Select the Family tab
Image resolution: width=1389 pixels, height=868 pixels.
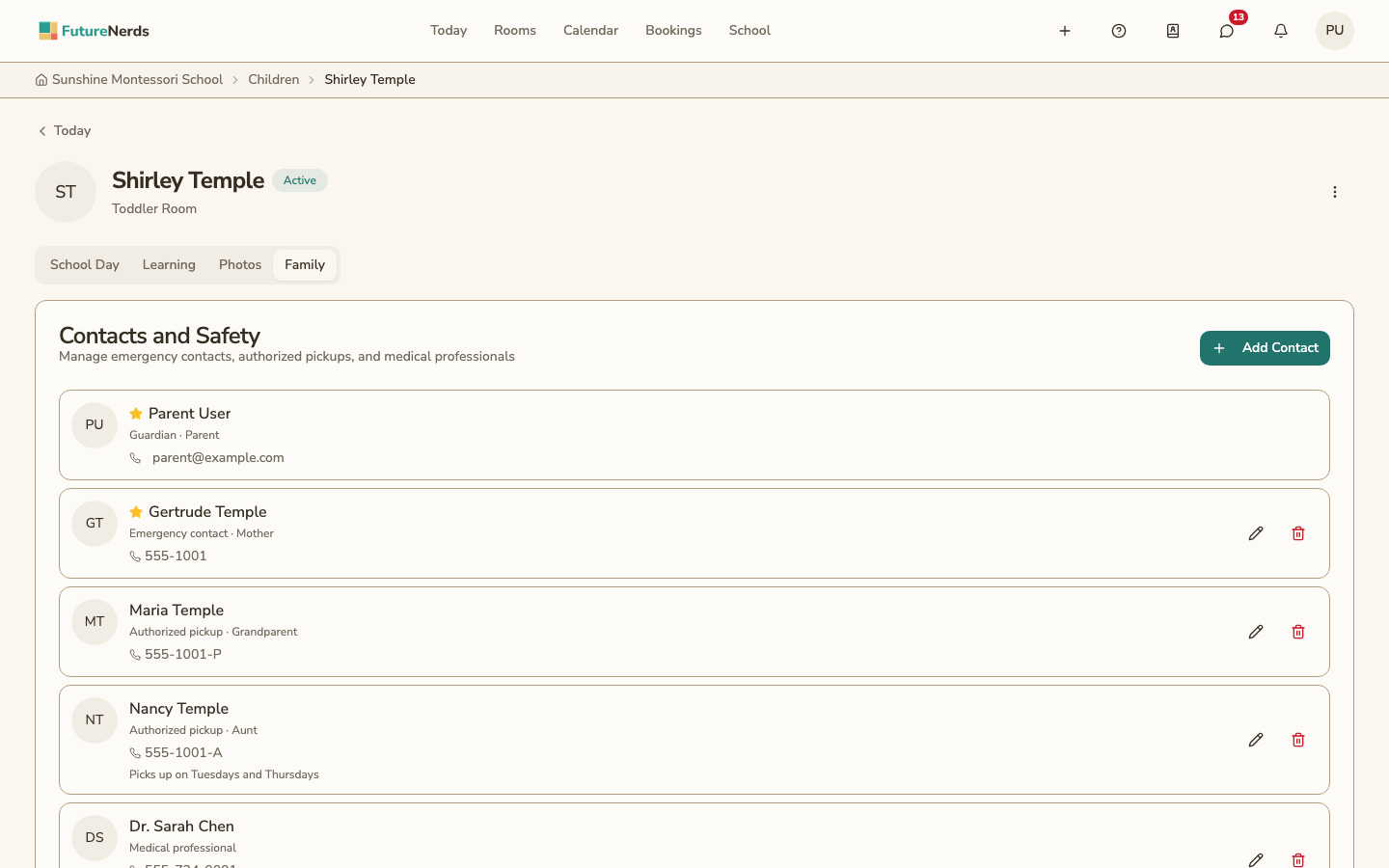click(305, 265)
